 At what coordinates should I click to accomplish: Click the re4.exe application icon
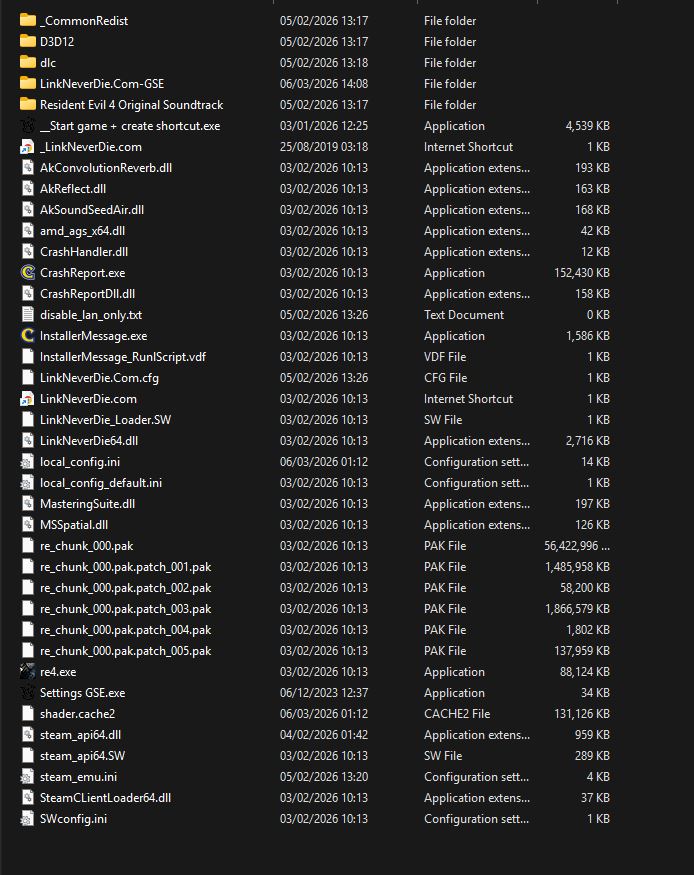point(28,672)
